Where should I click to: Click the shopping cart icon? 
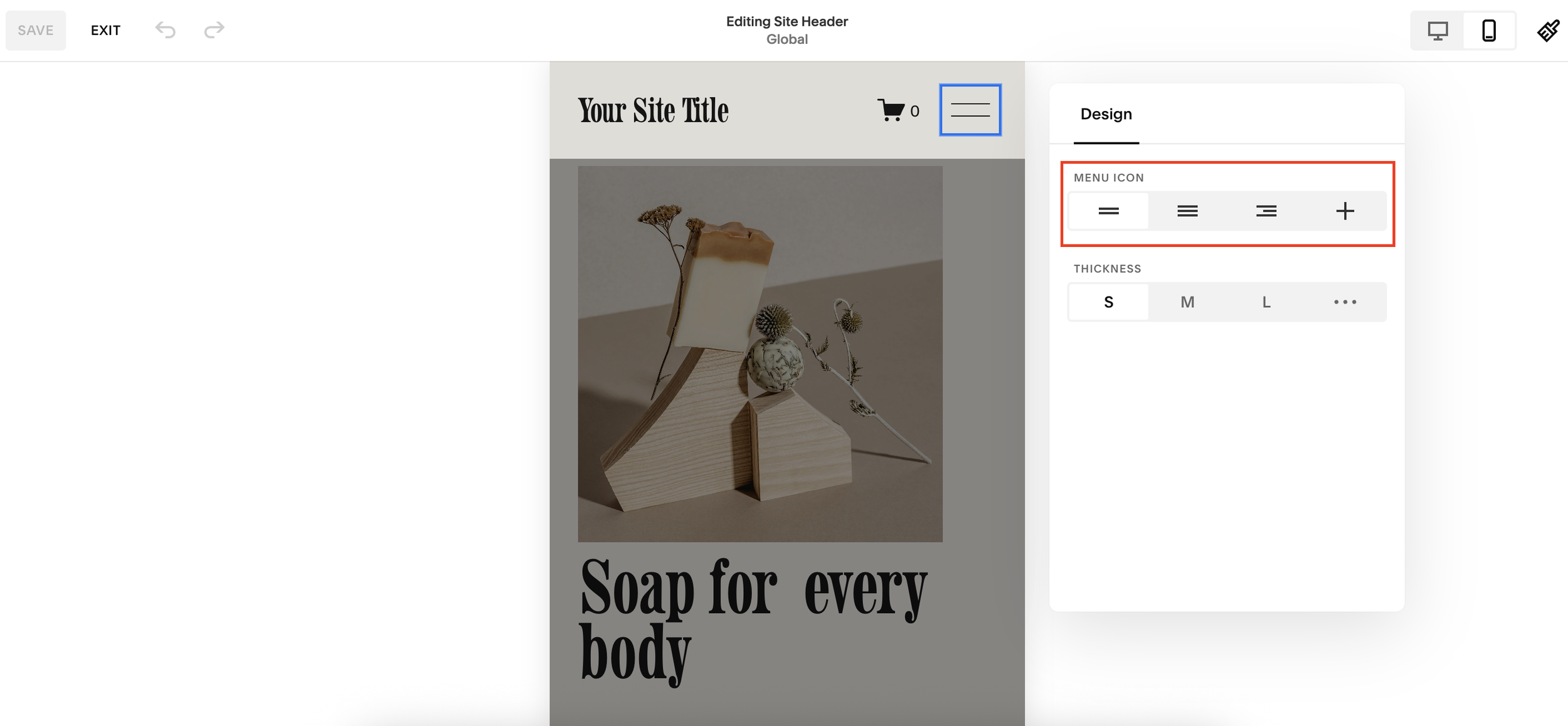point(891,110)
